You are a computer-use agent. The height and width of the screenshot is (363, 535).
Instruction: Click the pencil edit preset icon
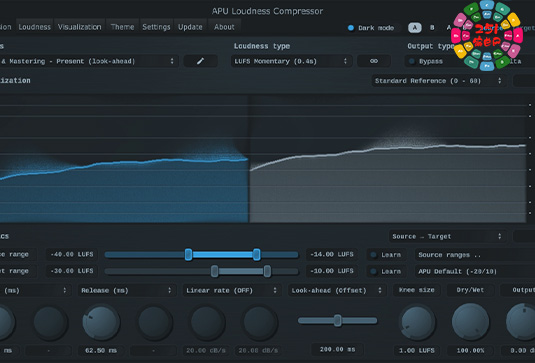click(200, 61)
